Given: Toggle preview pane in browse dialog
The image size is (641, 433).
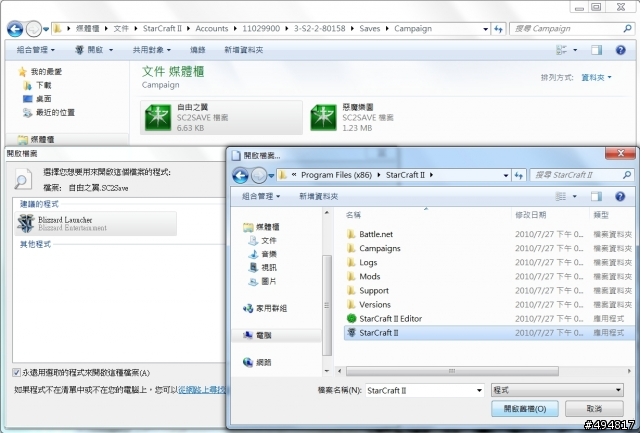Looking at the screenshot, I should 596,197.
